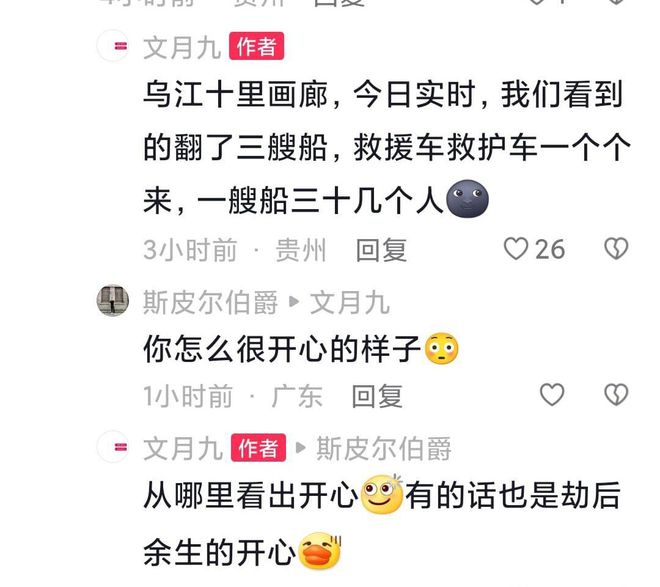Viewport: 660px width, 587px height.
Task: Dislike the 乌江十里画廊 comment with broken heart
Action: 616,249
